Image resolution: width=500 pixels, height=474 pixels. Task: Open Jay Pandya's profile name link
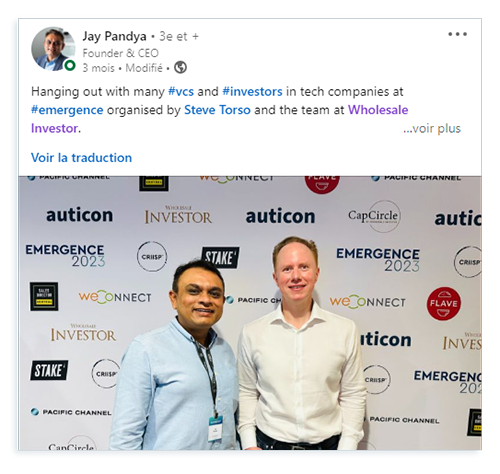click(114, 36)
